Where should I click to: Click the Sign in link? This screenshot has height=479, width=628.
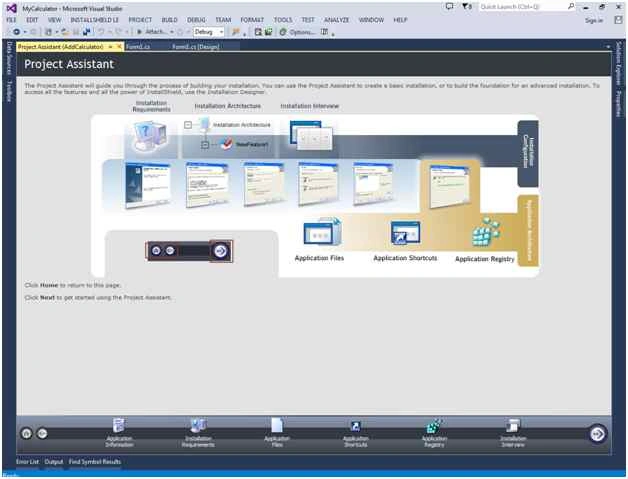click(x=594, y=20)
